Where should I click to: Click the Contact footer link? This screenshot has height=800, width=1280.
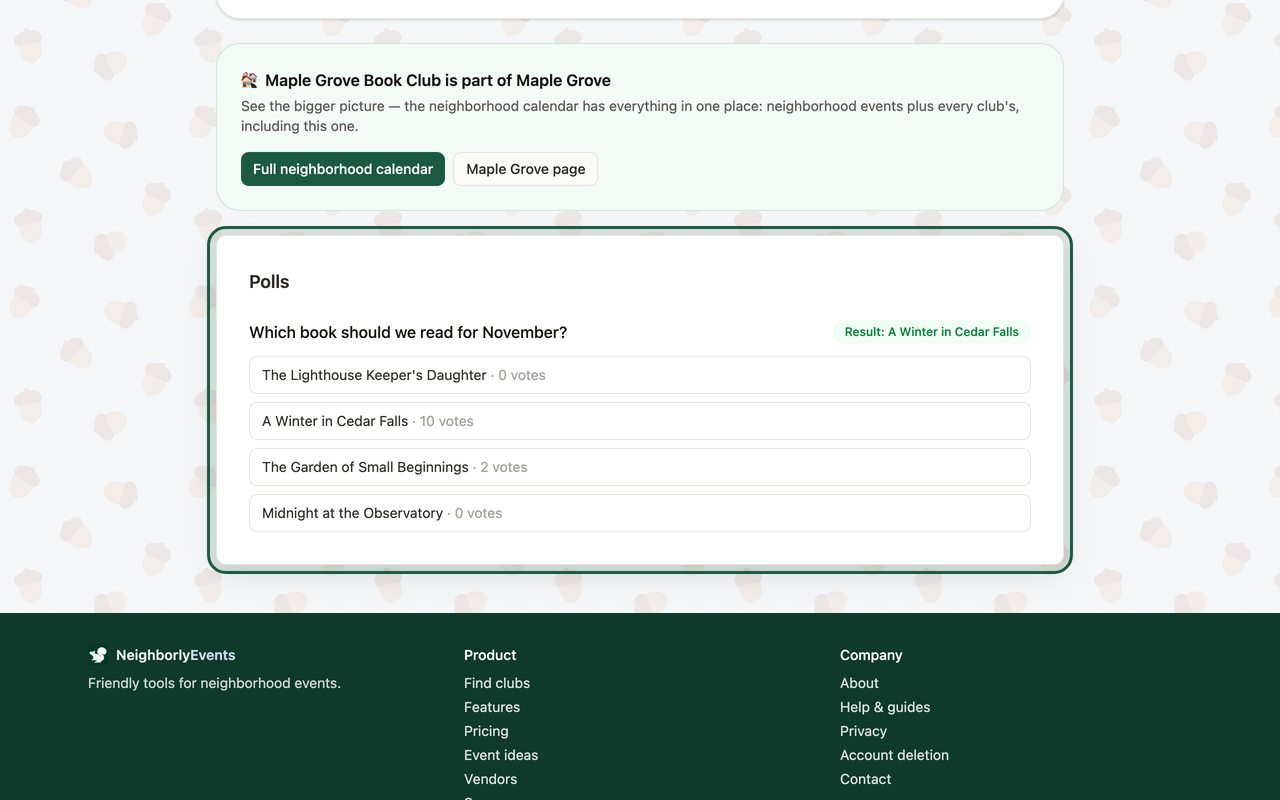866,779
